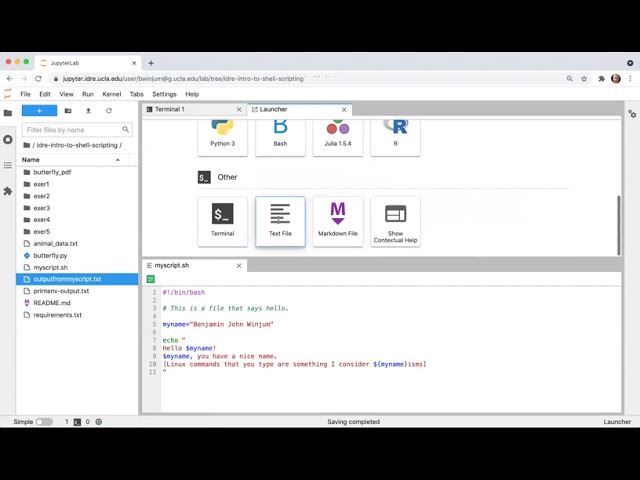
Task: Toggle the Simple mode switch
Action: pyautogui.click(x=44, y=422)
